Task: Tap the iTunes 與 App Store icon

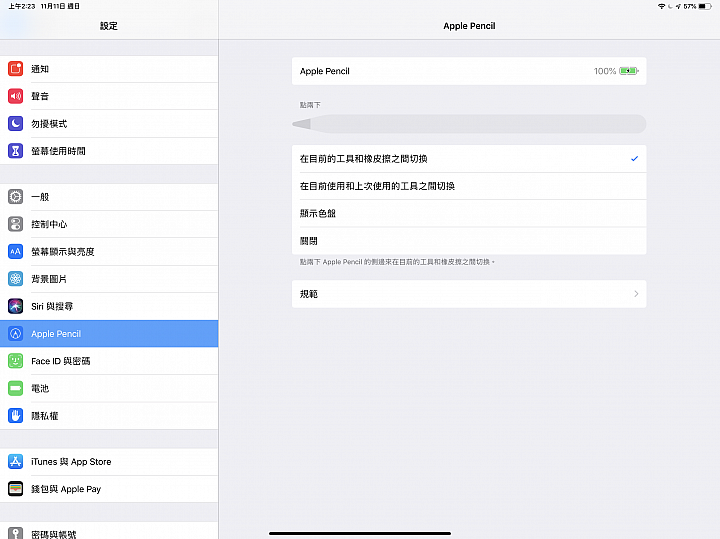Action: pos(16,461)
